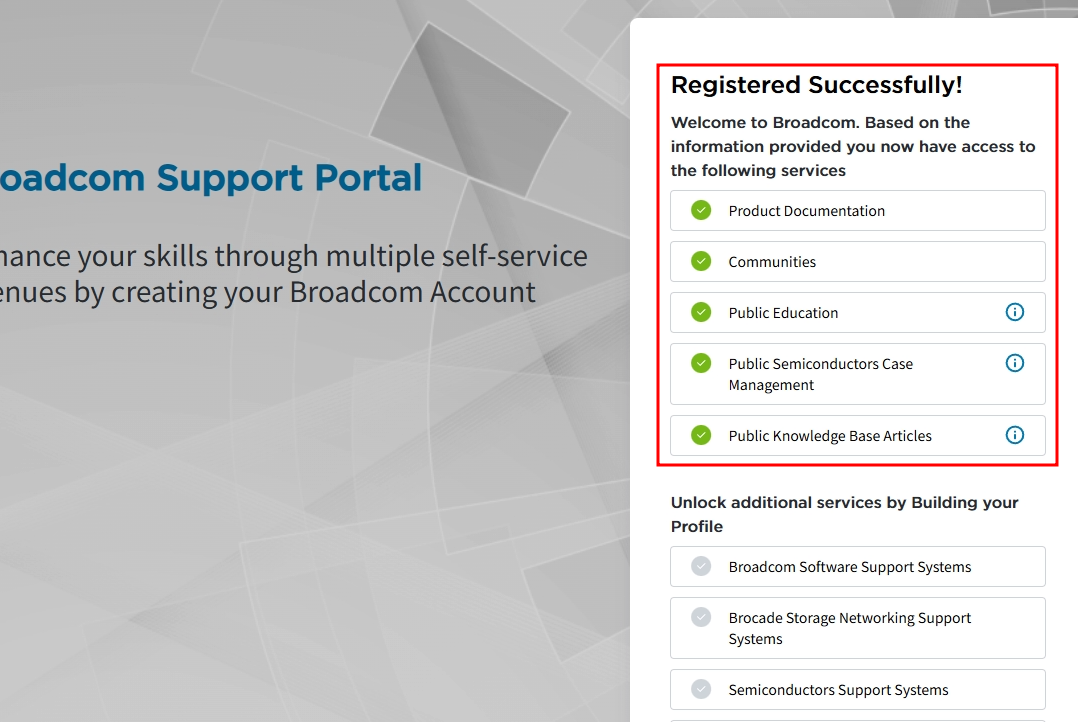Click green checkmark next to Communities
1078x722 pixels.
point(701,261)
